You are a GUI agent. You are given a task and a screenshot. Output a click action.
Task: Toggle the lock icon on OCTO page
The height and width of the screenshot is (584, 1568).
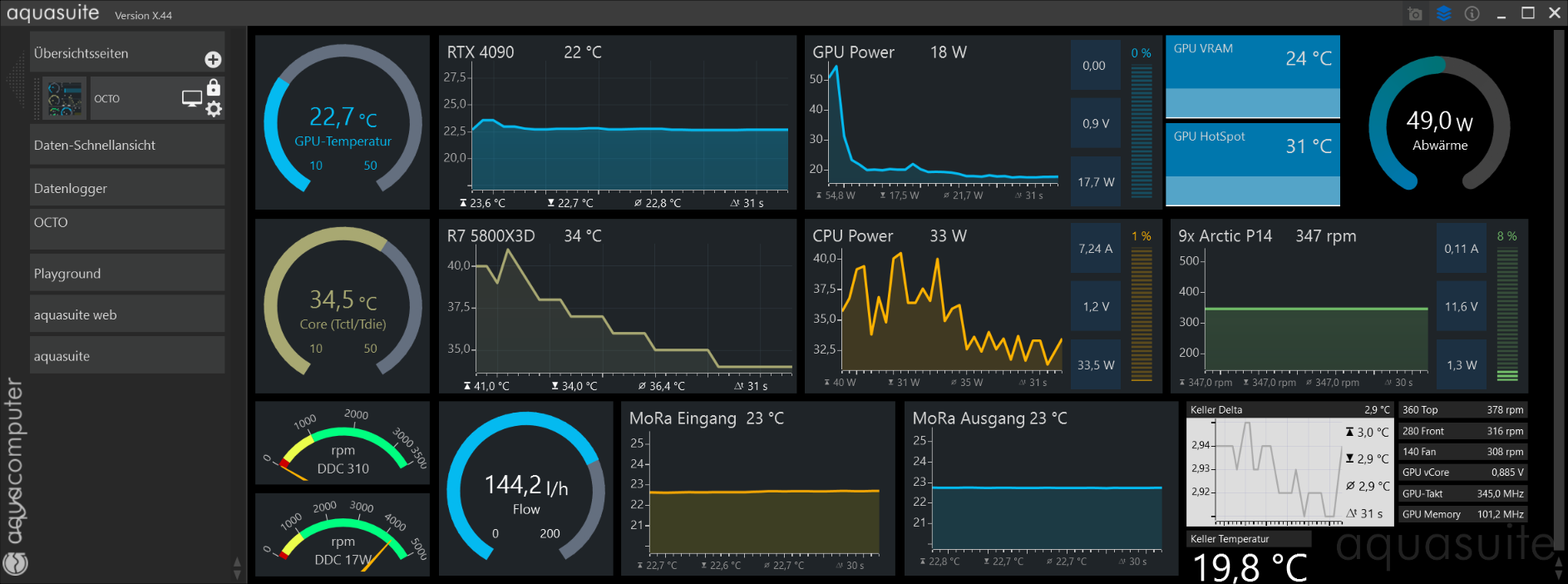[214, 87]
